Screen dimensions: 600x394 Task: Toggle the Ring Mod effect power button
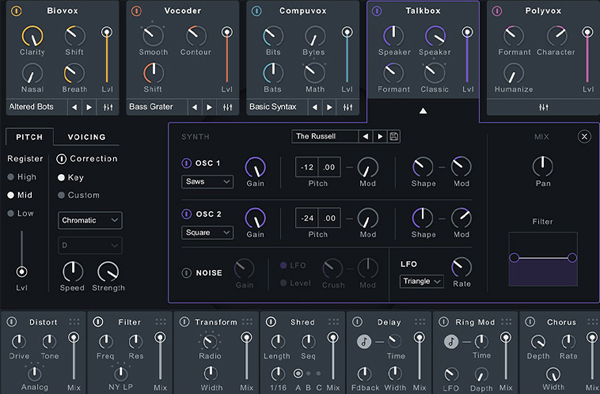tap(444, 322)
